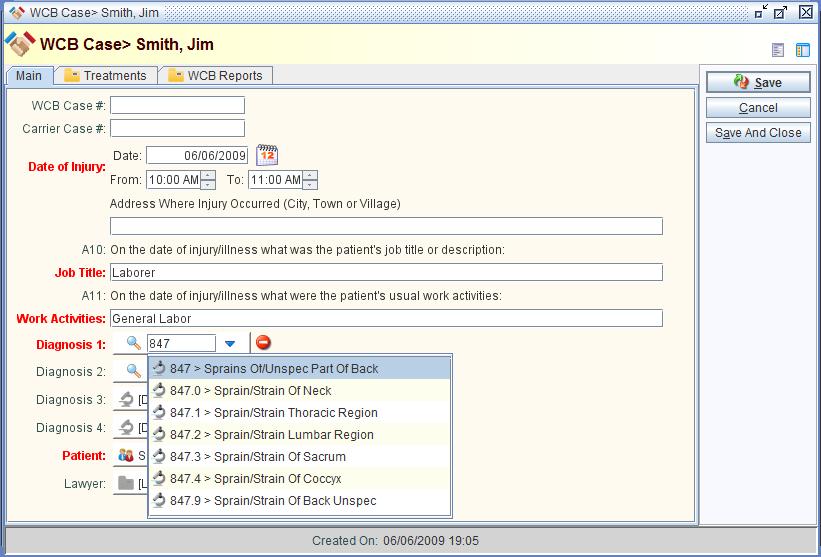
Task: Select 847.0 Sprain/Strain Of Neck
Action: pyautogui.click(x=299, y=391)
